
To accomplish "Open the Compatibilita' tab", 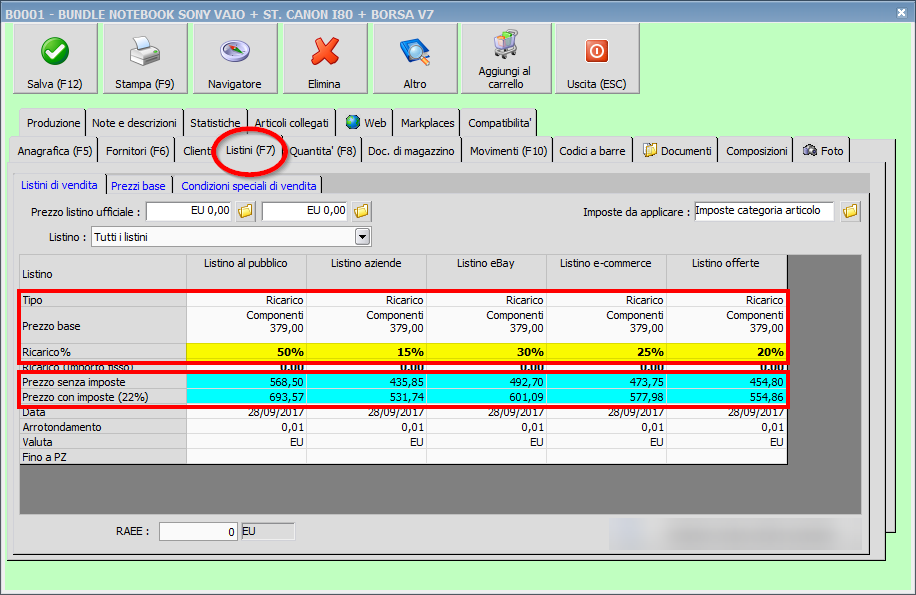I will (x=499, y=123).
